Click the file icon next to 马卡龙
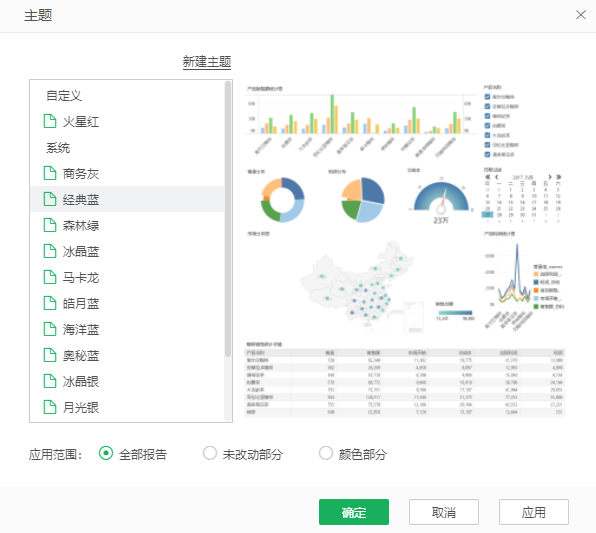Screen dimensions: 596x533 tap(50, 277)
